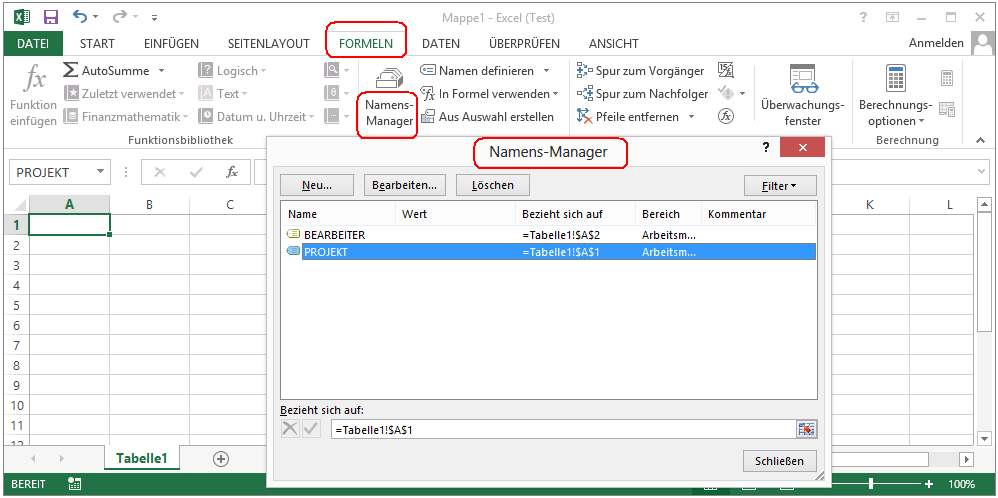Open the Filter dropdown in Namens-Manager

pos(780,185)
